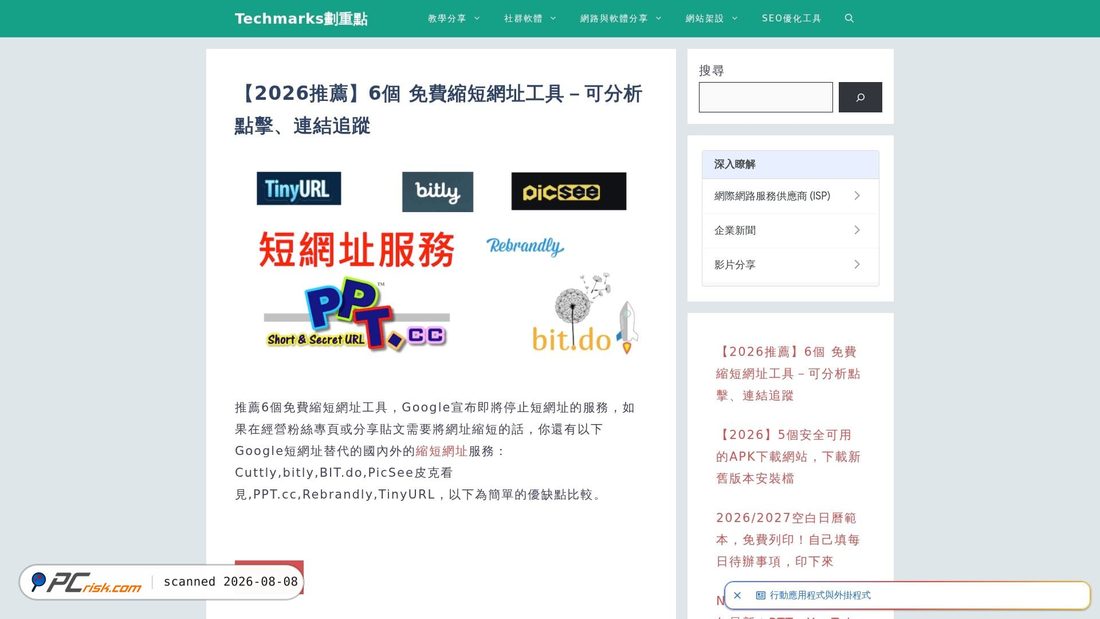This screenshot has height=619, width=1100.
Task: Click the 深入瞭解 panel header
Action: (790, 164)
